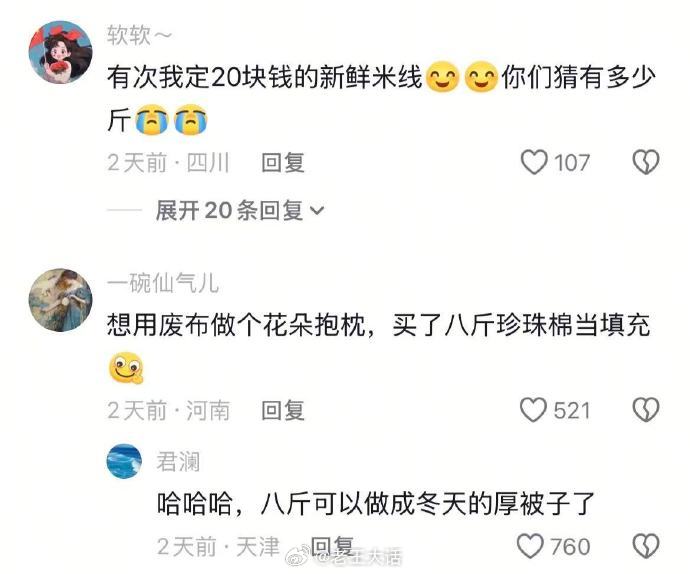Reply to 君澜's comment via 回复

click(x=332, y=546)
